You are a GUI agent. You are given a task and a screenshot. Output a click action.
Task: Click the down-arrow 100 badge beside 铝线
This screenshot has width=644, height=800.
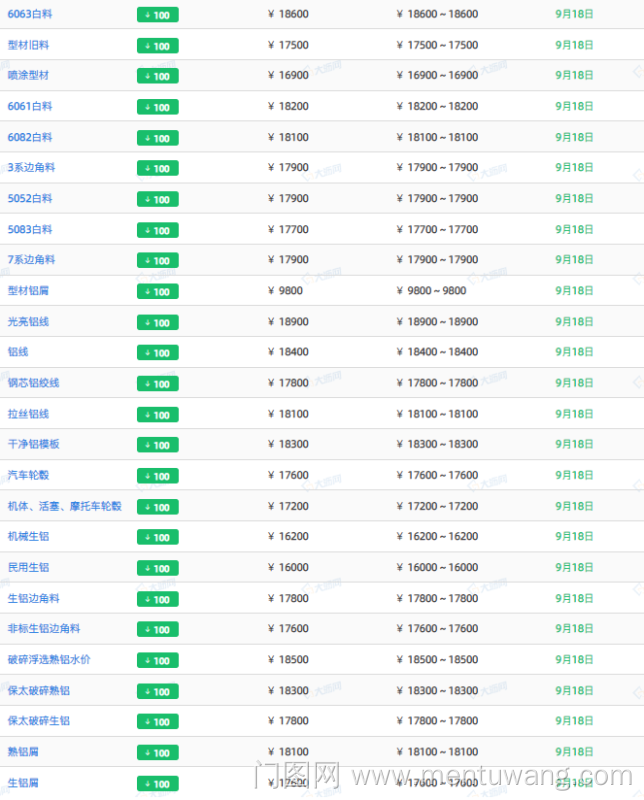[157, 353]
